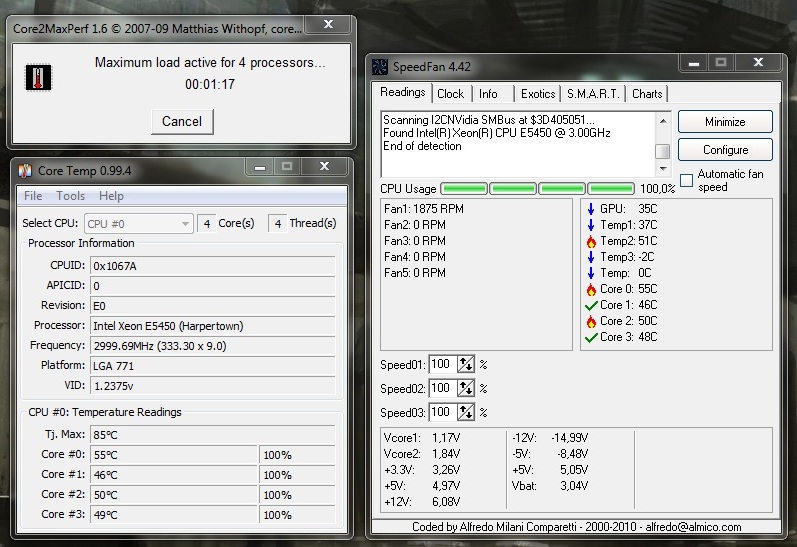797x547 pixels.
Task: Click the SpeedFan title bar fan icon
Action: tap(380, 67)
